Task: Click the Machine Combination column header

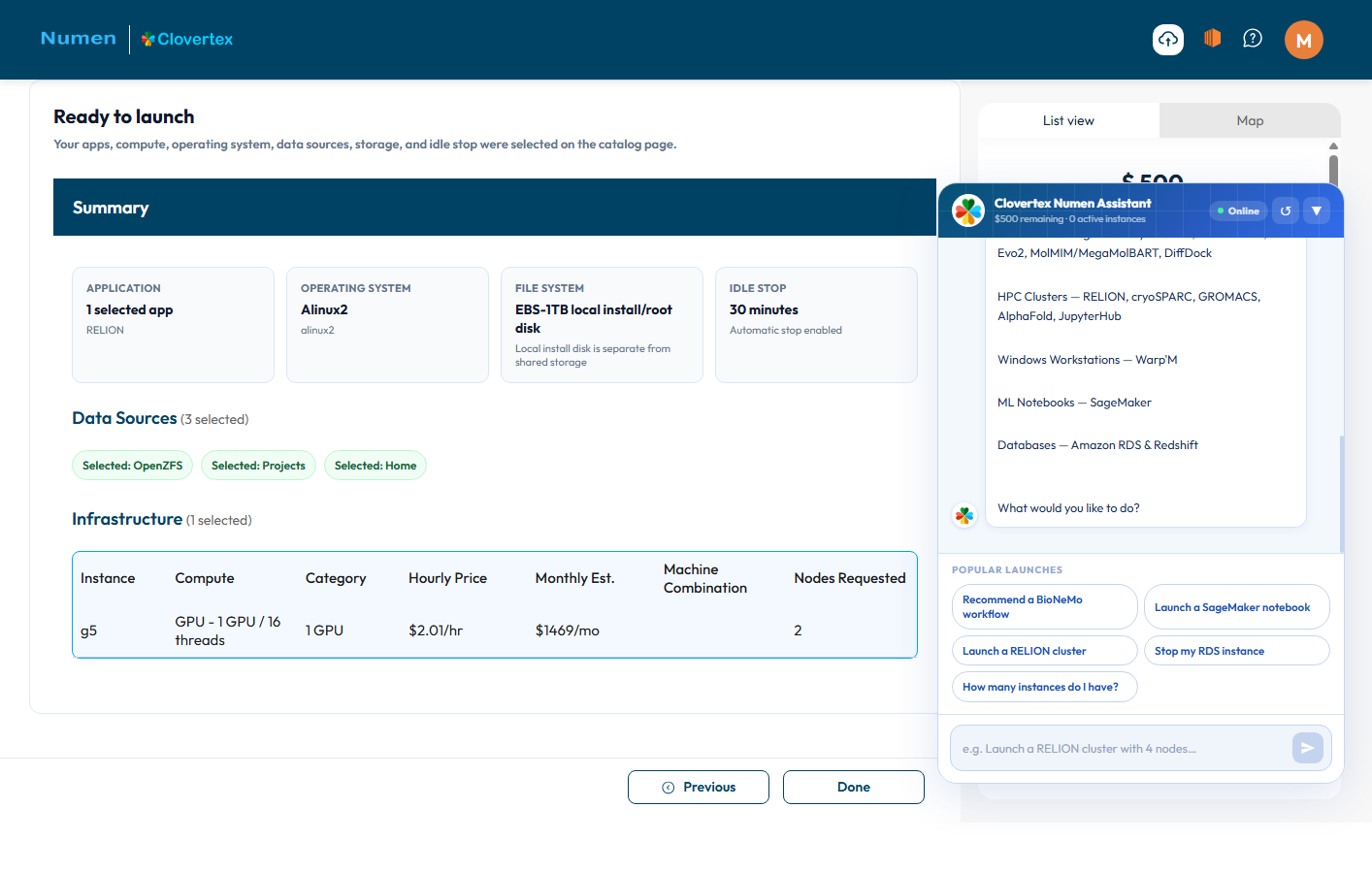Action: coord(705,578)
